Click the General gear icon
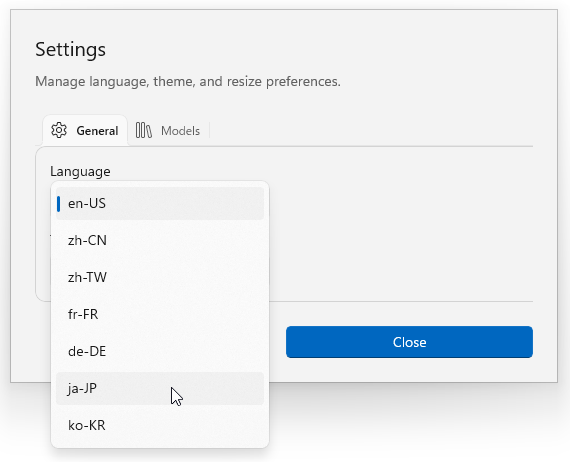This screenshot has width=570, height=462. 59,130
